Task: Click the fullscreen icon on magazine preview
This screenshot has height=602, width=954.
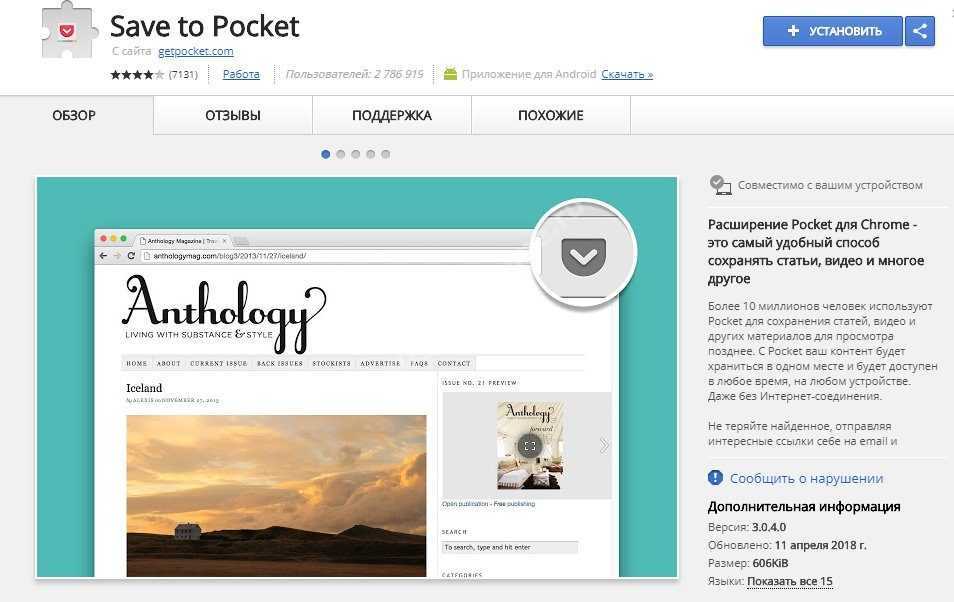Action: coord(530,445)
